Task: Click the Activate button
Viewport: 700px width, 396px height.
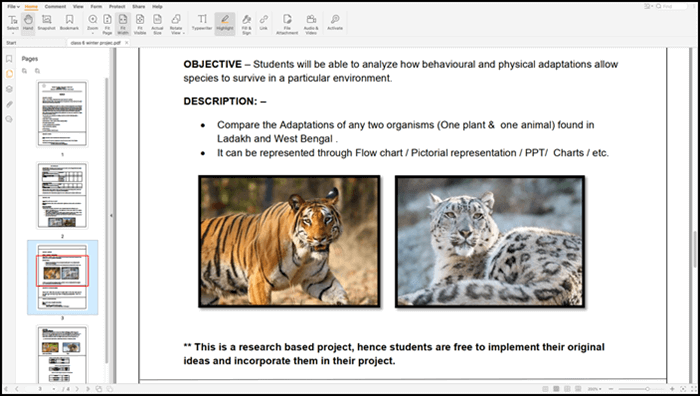Action: [335, 23]
